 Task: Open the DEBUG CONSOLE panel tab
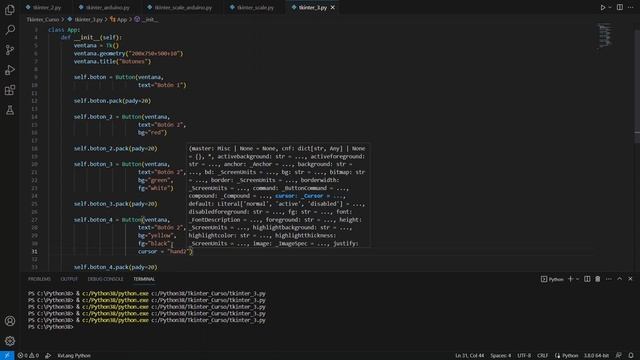coord(105,279)
